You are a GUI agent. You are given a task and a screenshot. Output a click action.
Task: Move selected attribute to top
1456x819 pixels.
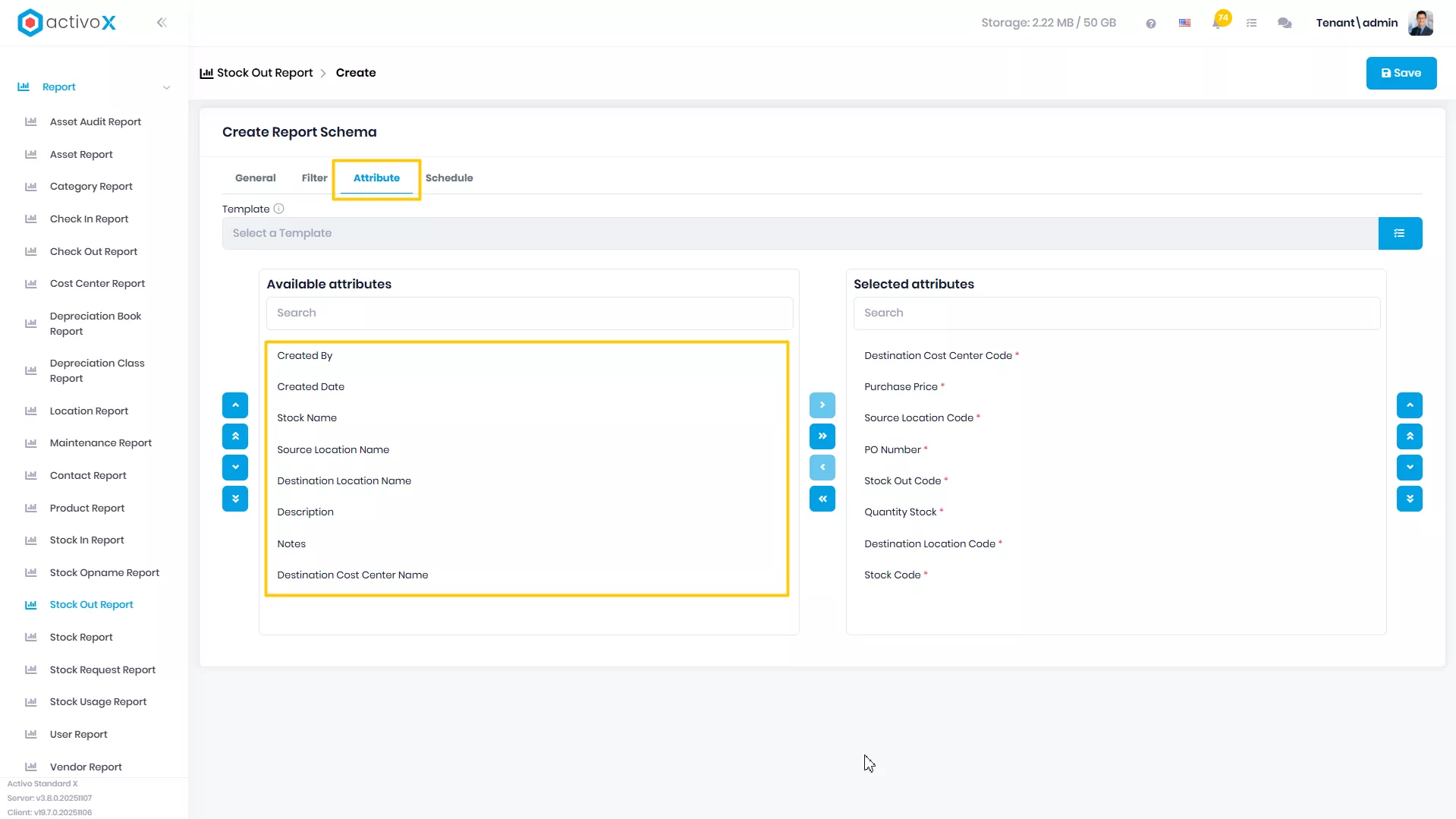pyautogui.click(x=1410, y=436)
